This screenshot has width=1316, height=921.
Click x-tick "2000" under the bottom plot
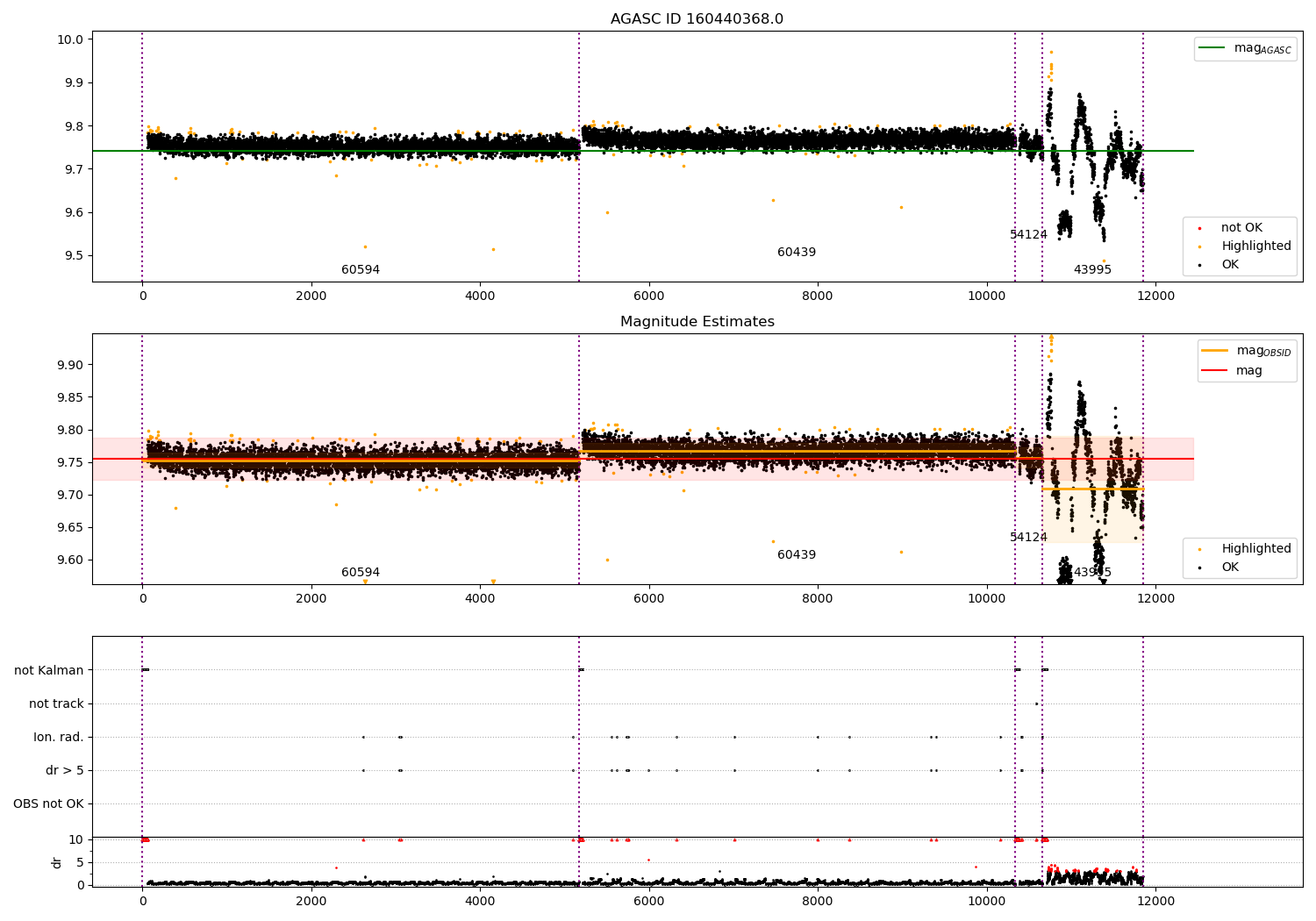click(311, 902)
